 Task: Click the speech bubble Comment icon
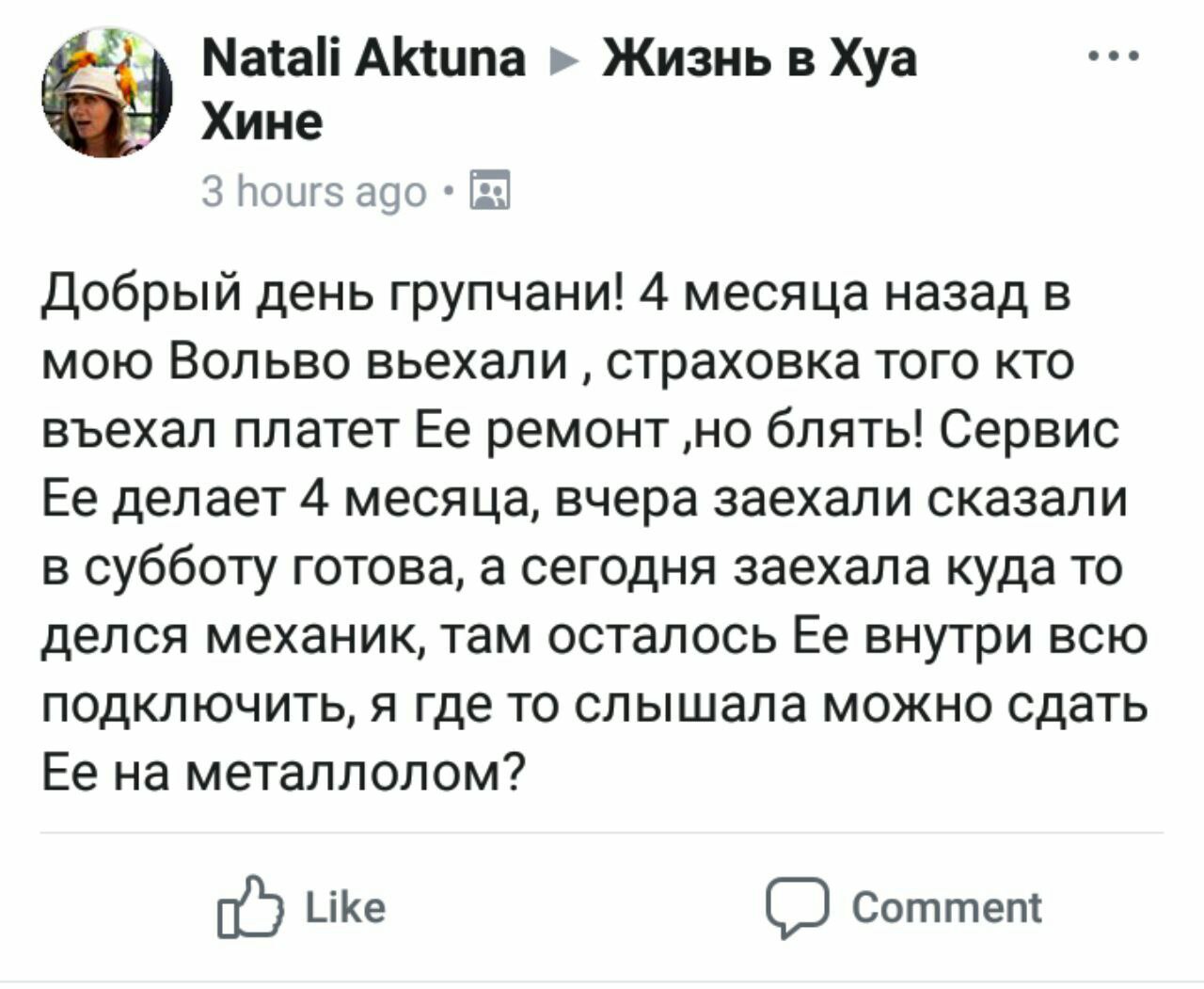pos(798,908)
